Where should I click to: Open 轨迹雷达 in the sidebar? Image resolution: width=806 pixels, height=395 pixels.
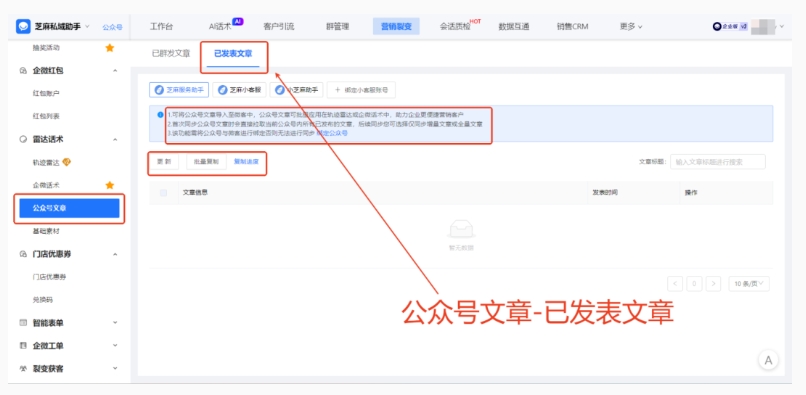pos(46,162)
